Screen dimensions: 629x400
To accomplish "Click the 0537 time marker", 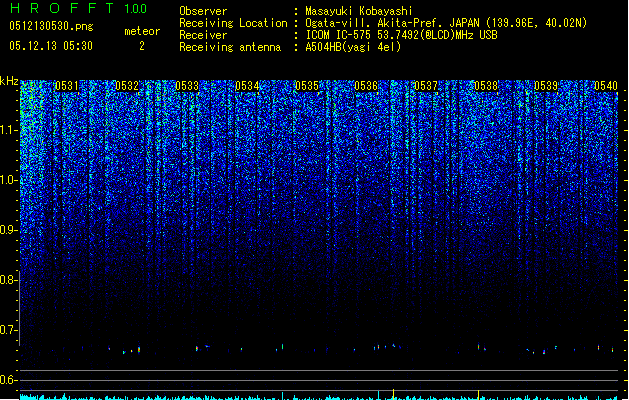I will pos(426,86).
